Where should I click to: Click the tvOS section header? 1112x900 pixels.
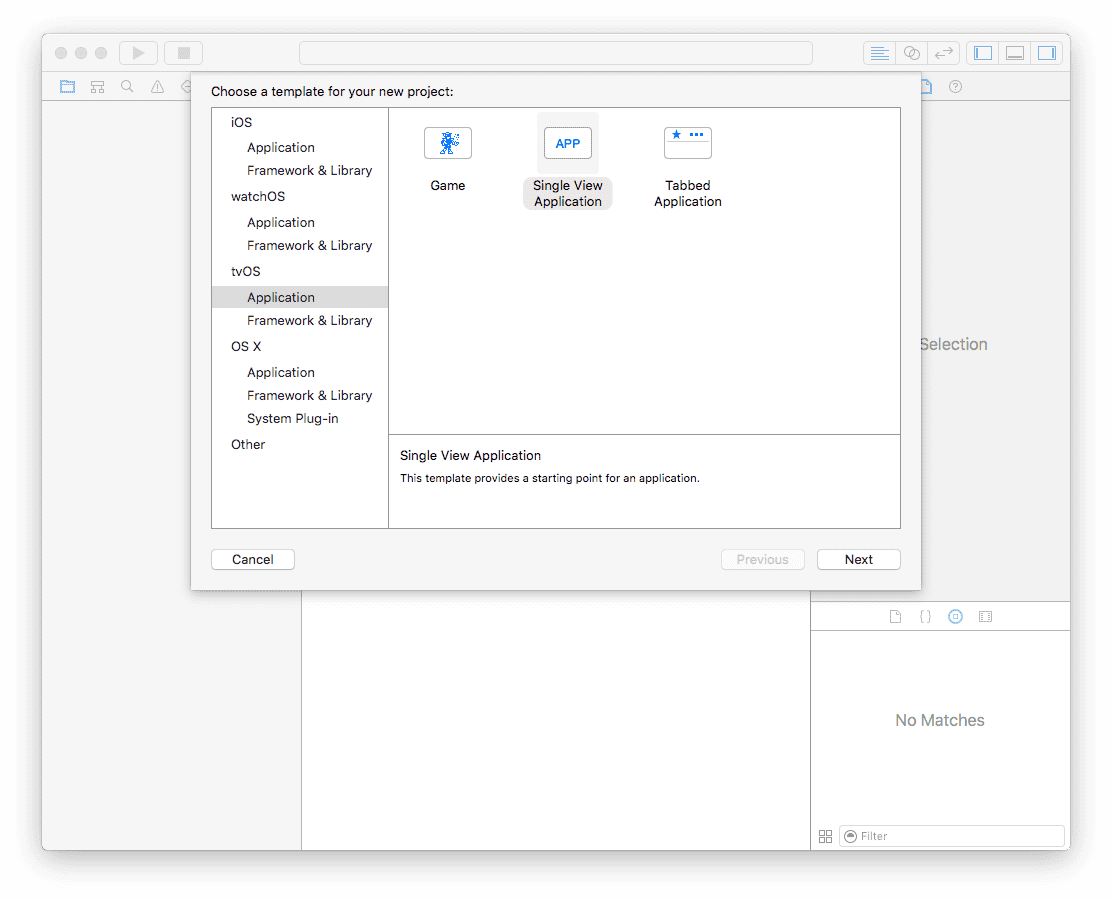point(245,272)
